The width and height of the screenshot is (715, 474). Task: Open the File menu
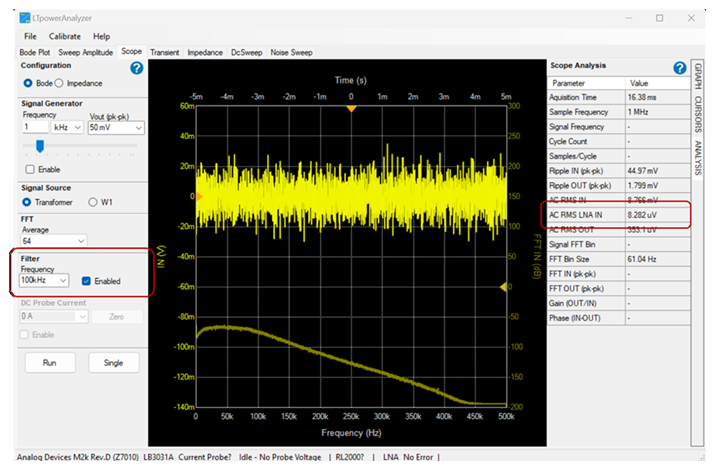point(30,36)
